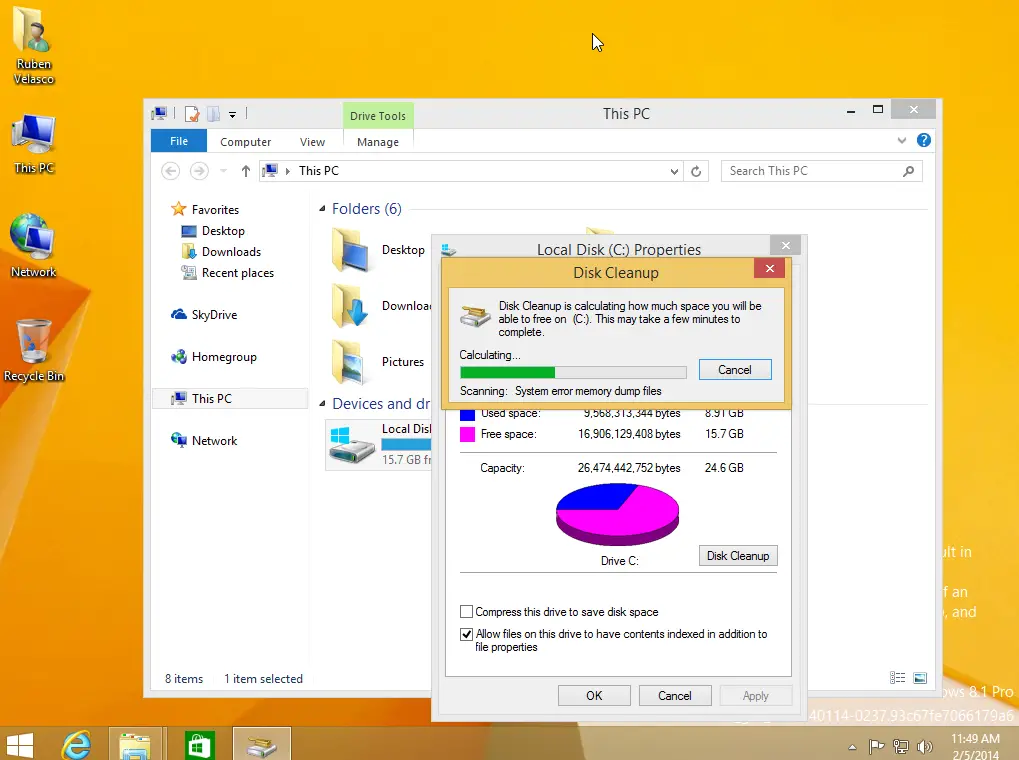1019x760 pixels.
Task: Go up one level with Up arrow
Action: point(245,171)
